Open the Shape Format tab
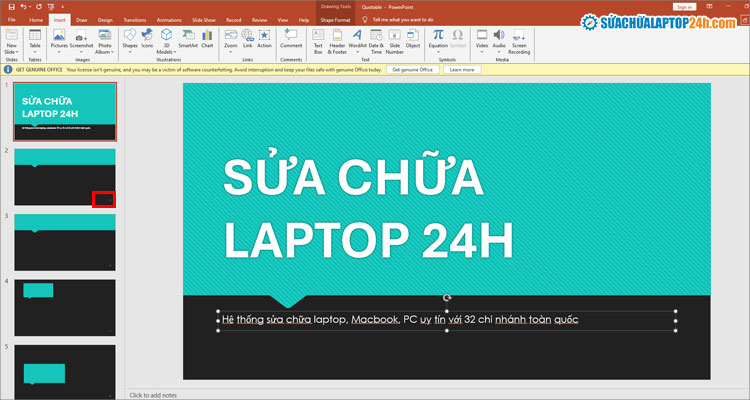 tap(333, 19)
